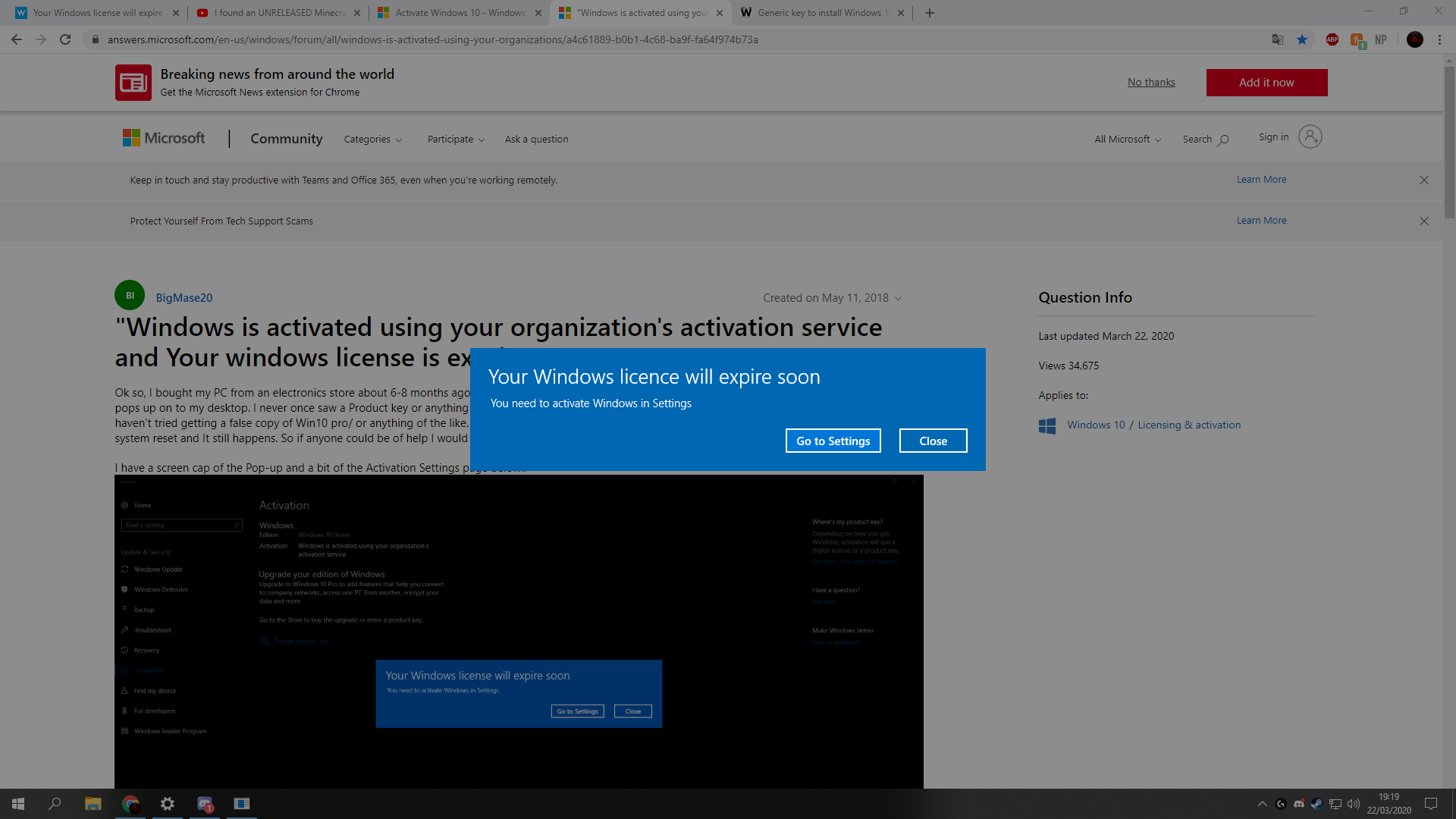Show hidden system tray icons
The width and height of the screenshot is (1456, 819).
pyautogui.click(x=1262, y=804)
